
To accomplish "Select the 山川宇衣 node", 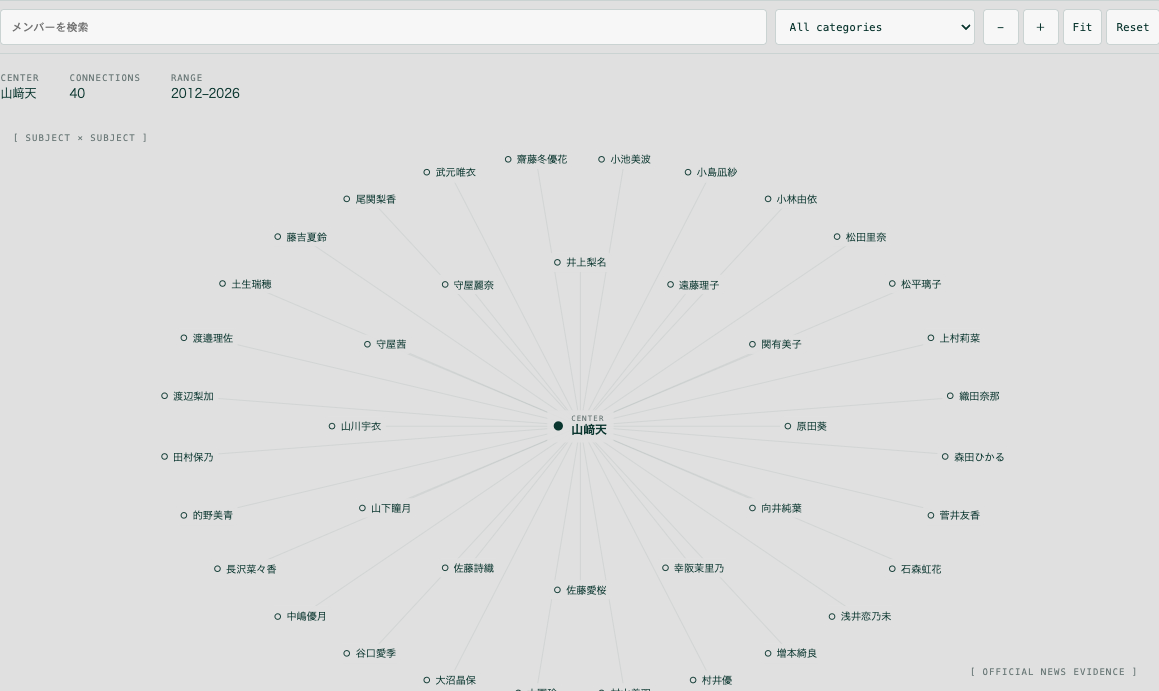I will (355, 426).
